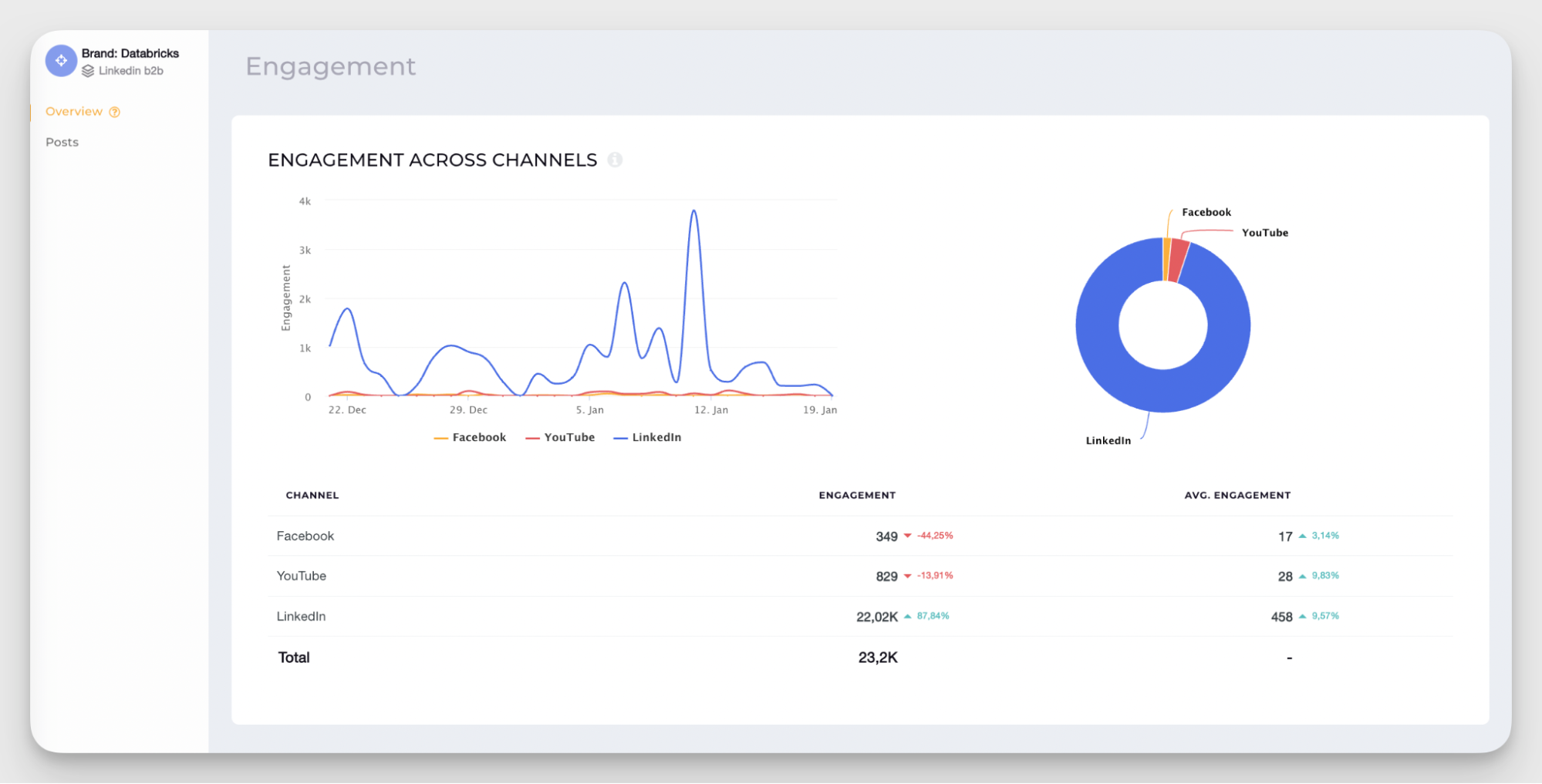The height and width of the screenshot is (784, 1542).
Task: Click the Brand: Databricks label
Action: click(x=130, y=52)
